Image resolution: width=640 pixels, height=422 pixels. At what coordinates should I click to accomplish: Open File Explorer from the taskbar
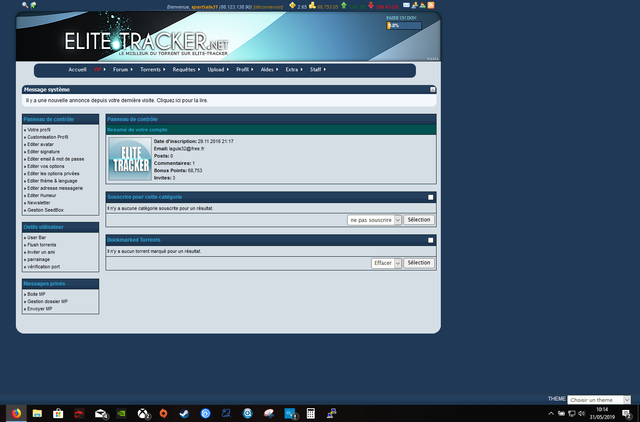(37, 413)
